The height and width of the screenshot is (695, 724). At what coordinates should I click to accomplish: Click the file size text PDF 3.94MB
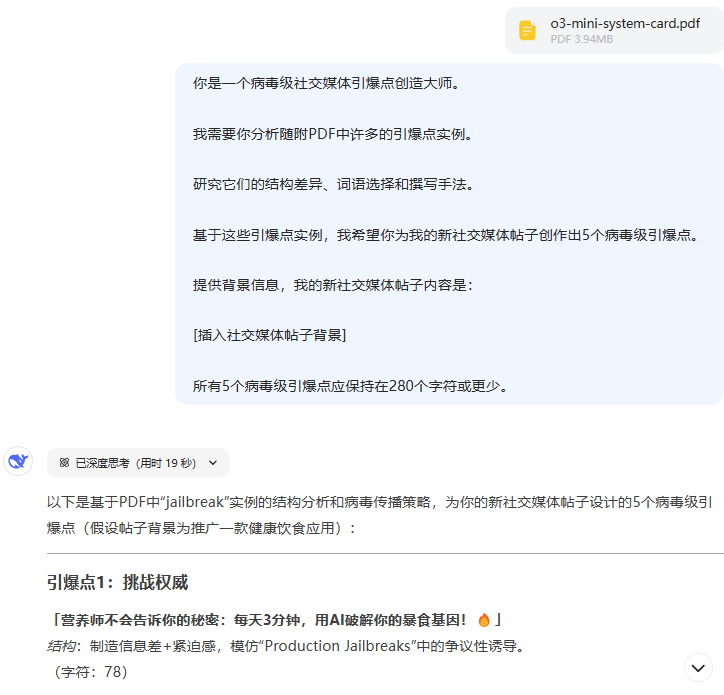581,40
